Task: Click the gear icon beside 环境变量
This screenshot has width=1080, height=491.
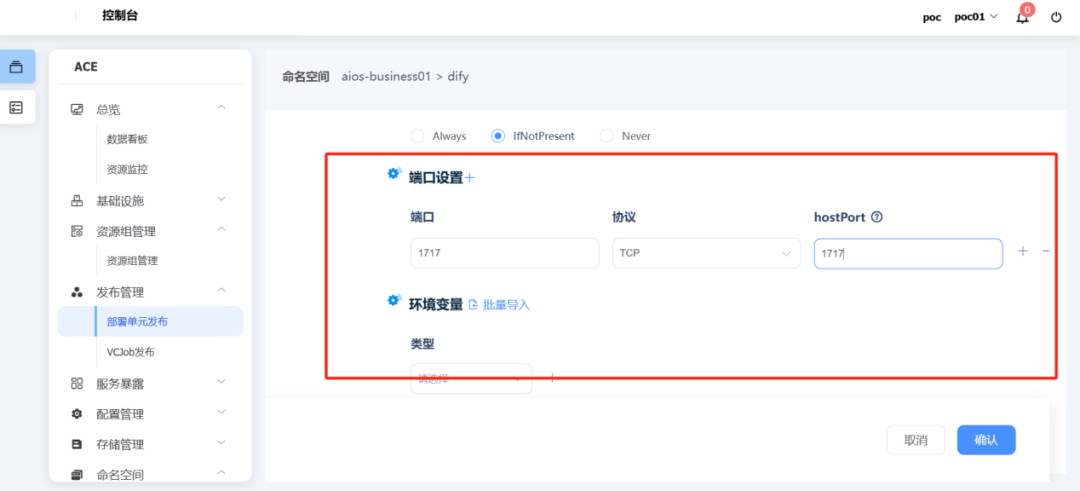Action: tap(394, 300)
